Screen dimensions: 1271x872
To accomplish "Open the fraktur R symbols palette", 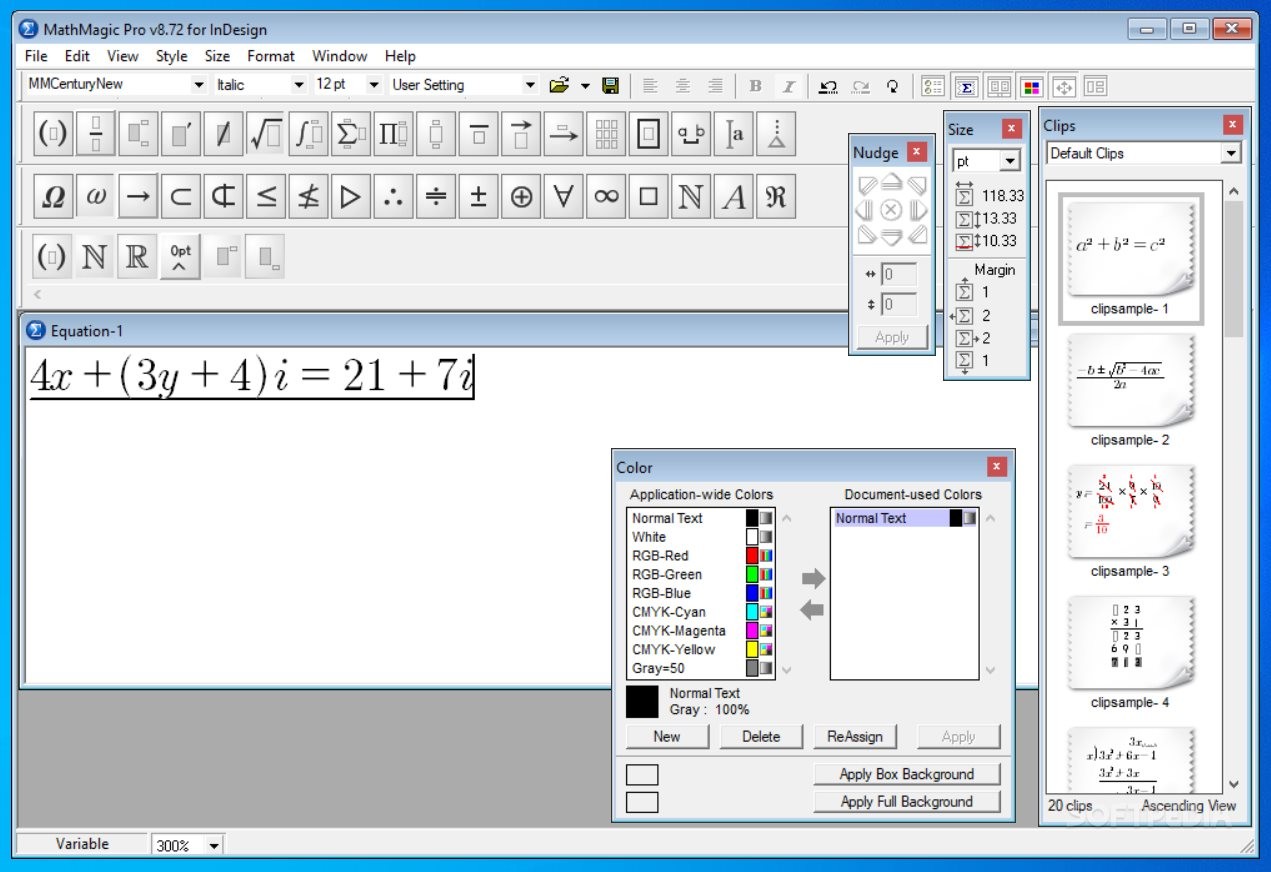I will point(776,197).
